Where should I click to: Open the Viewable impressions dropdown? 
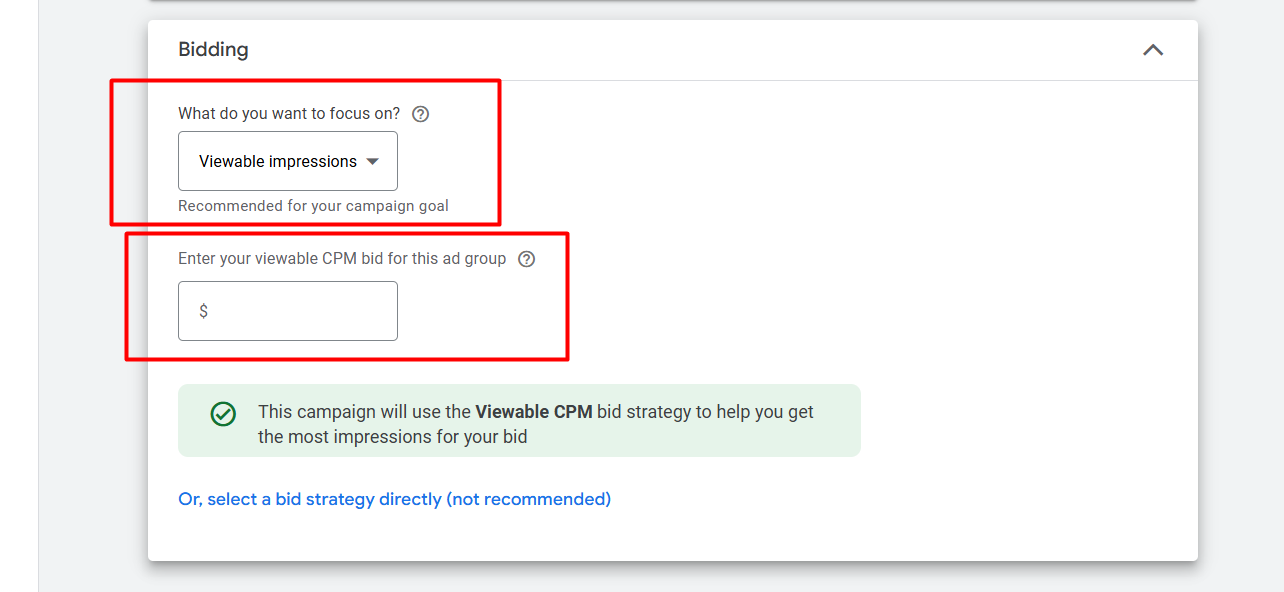tap(288, 161)
